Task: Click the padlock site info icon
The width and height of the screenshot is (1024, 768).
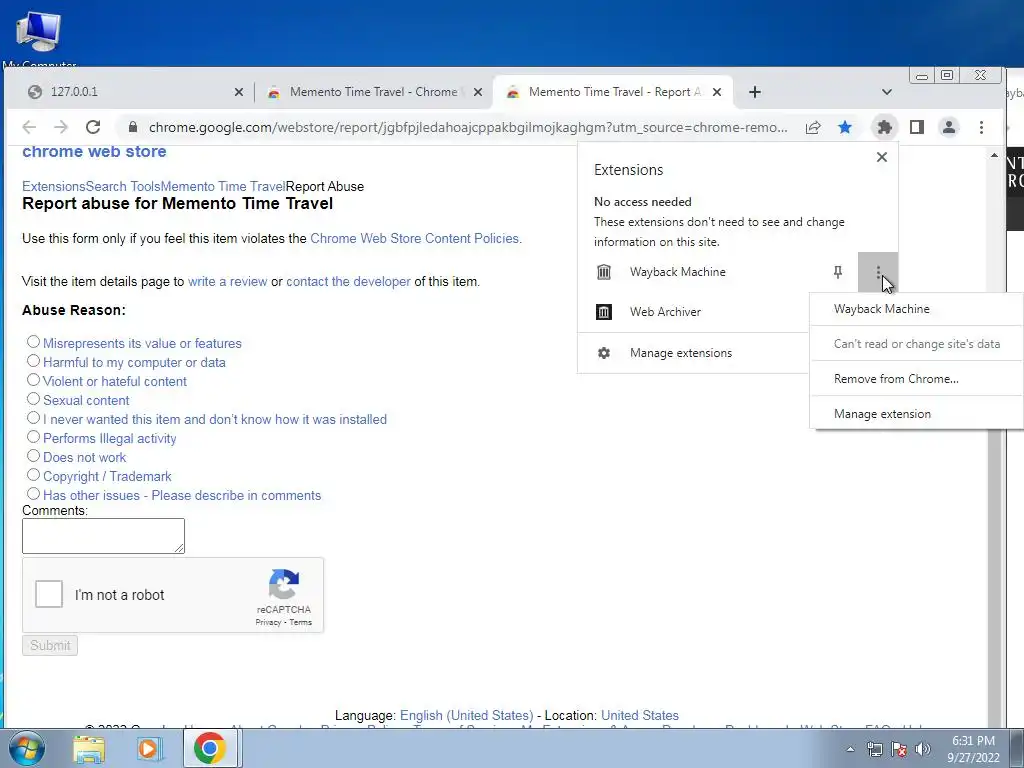Action: pyautogui.click(x=133, y=127)
